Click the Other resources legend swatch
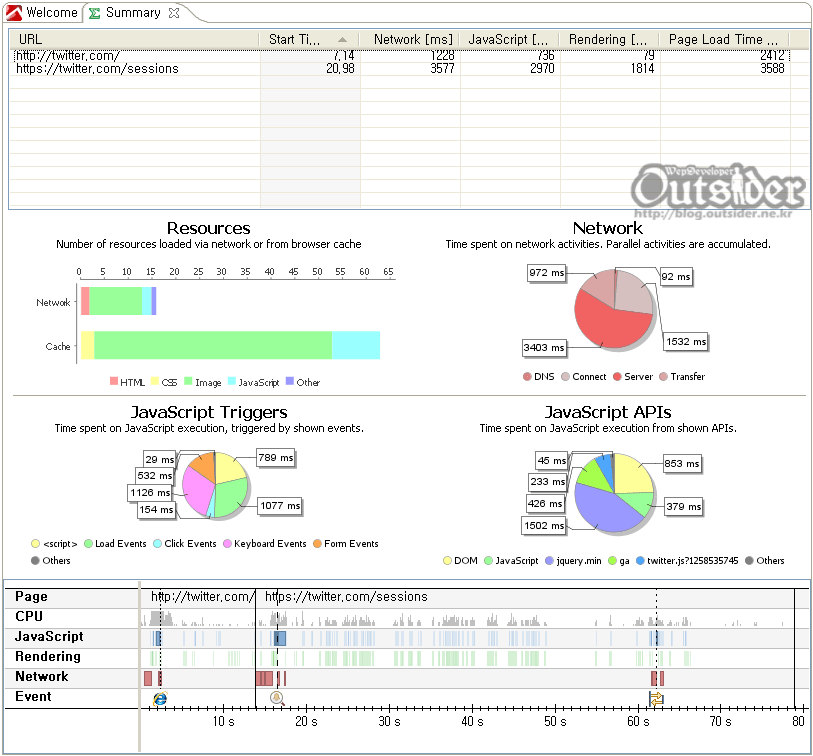The width and height of the screenshot is (813, 756). tap(290, 381)
